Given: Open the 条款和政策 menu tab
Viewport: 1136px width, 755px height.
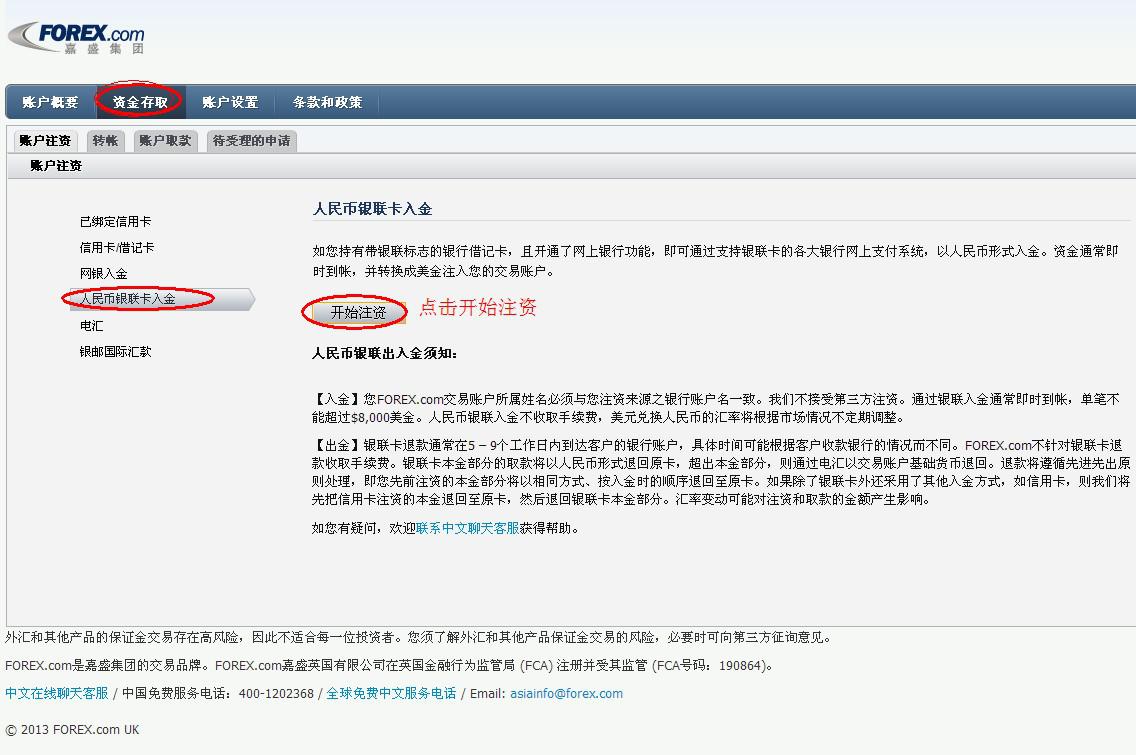Looking at the screenshot, I should pos(327,102).
